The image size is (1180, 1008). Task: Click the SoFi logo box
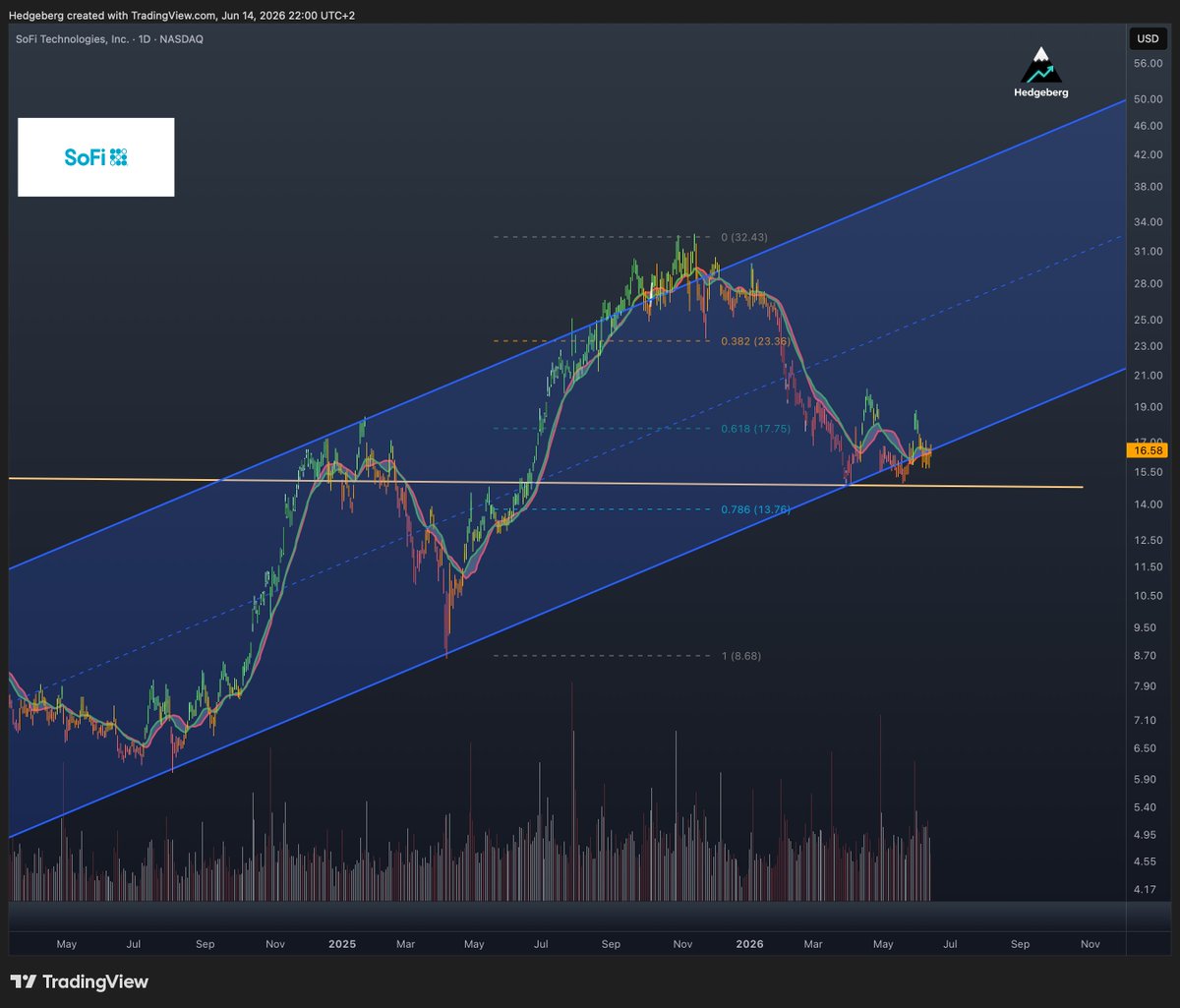96,157
